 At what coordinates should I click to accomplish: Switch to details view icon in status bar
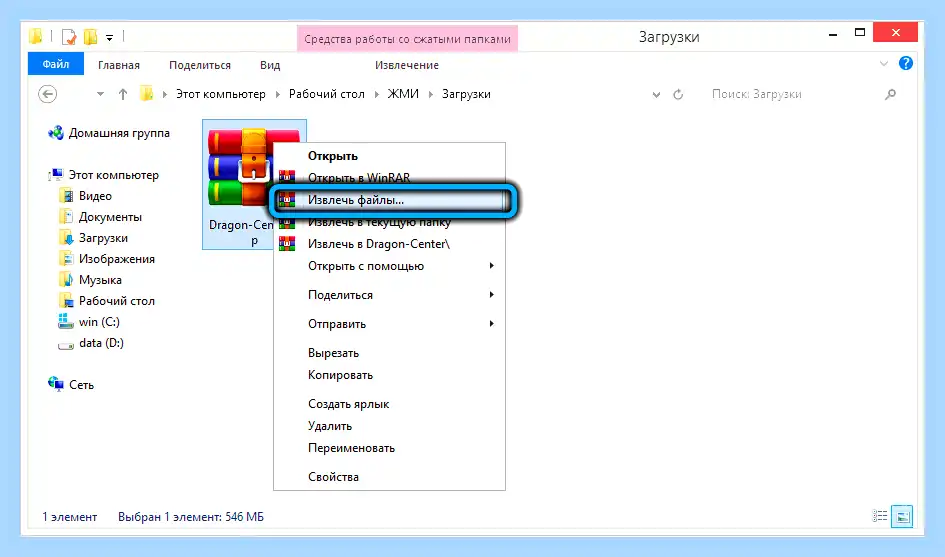coord(879,516)
